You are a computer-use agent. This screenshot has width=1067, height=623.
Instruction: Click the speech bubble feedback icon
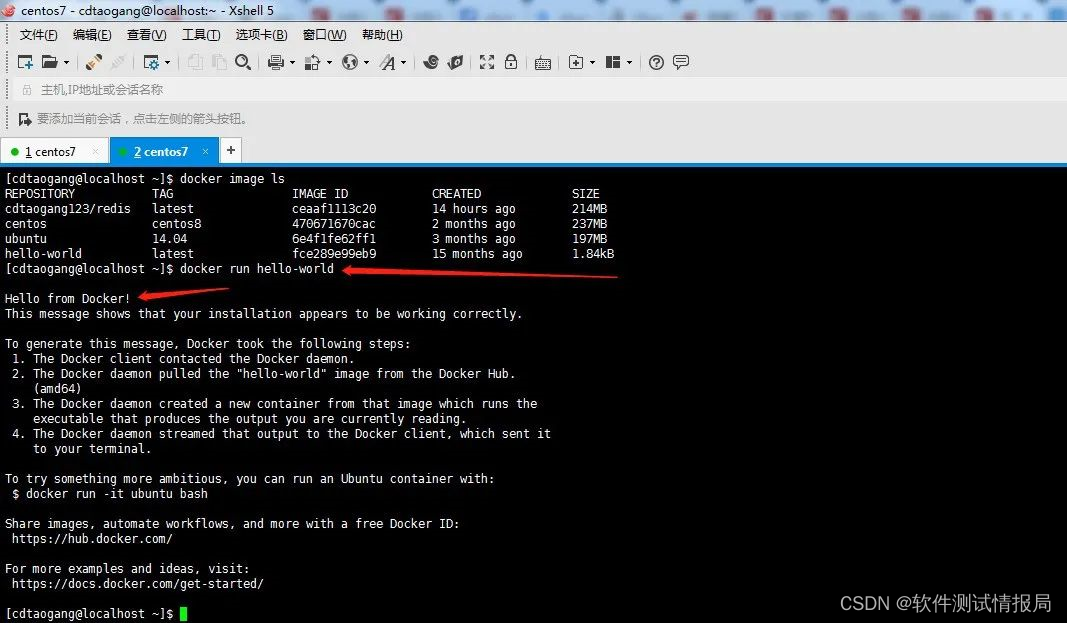pos(680,63)
